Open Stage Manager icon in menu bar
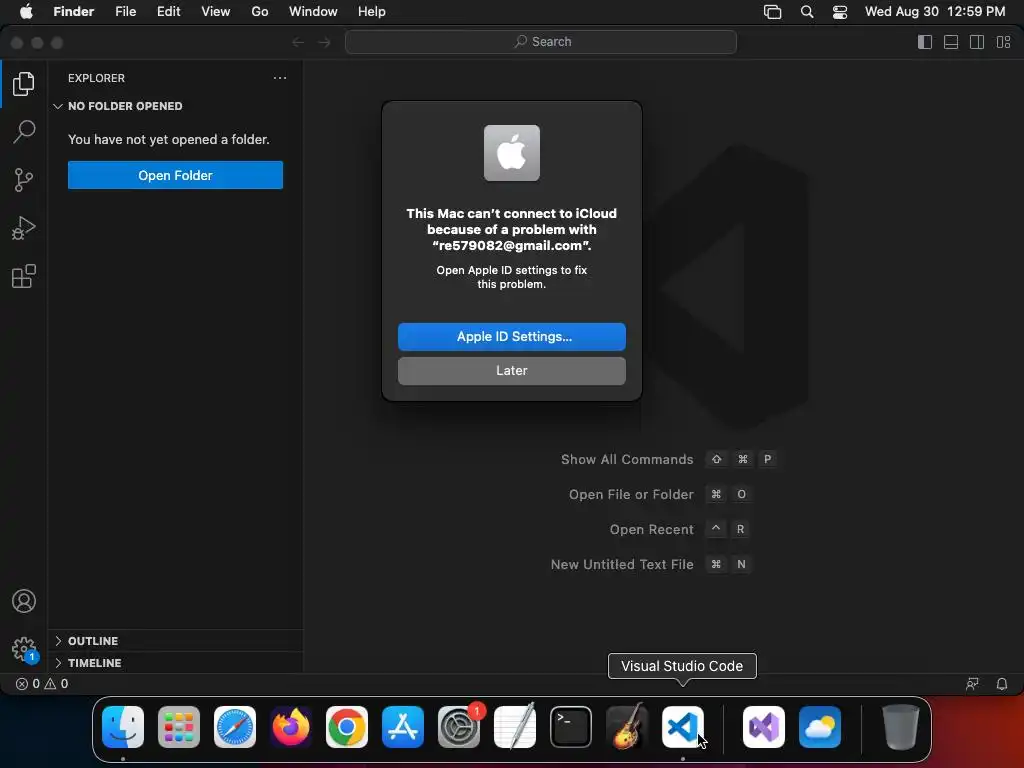 773,12
